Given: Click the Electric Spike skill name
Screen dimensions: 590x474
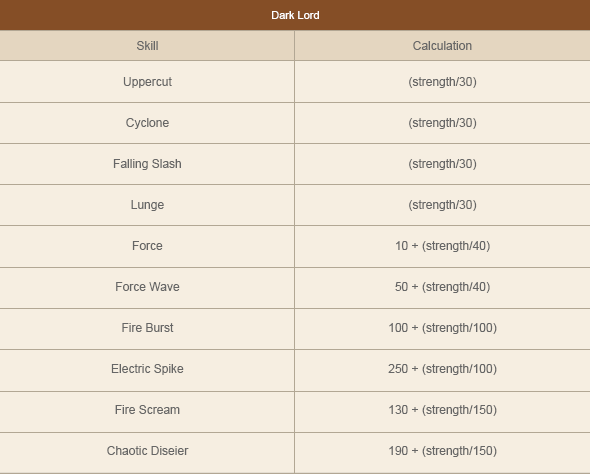Looking at the screenshot, I should point(147,369).
